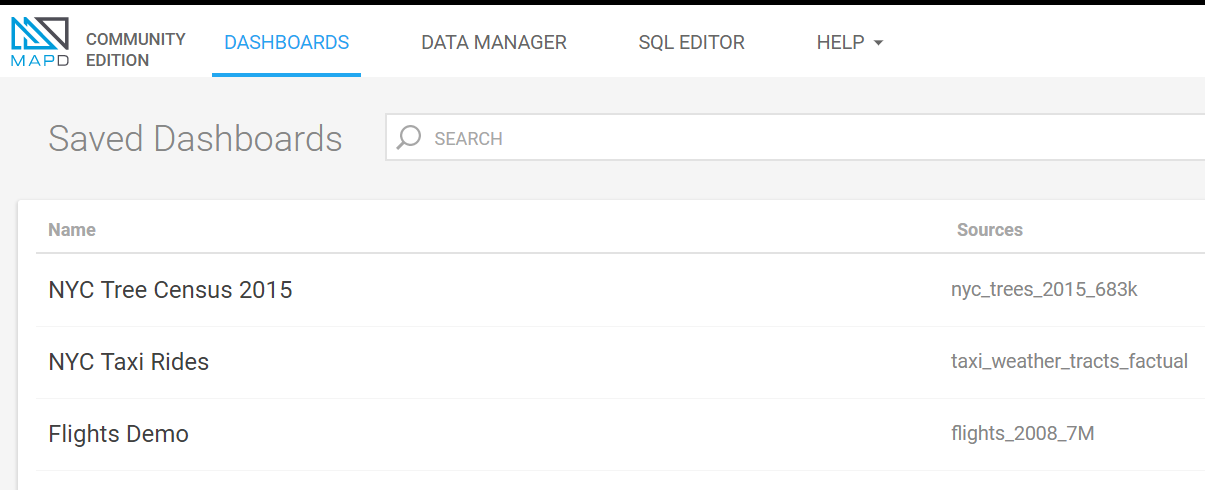Open the Data Manager tab
Screen dimensions: 1205x490
493,43
